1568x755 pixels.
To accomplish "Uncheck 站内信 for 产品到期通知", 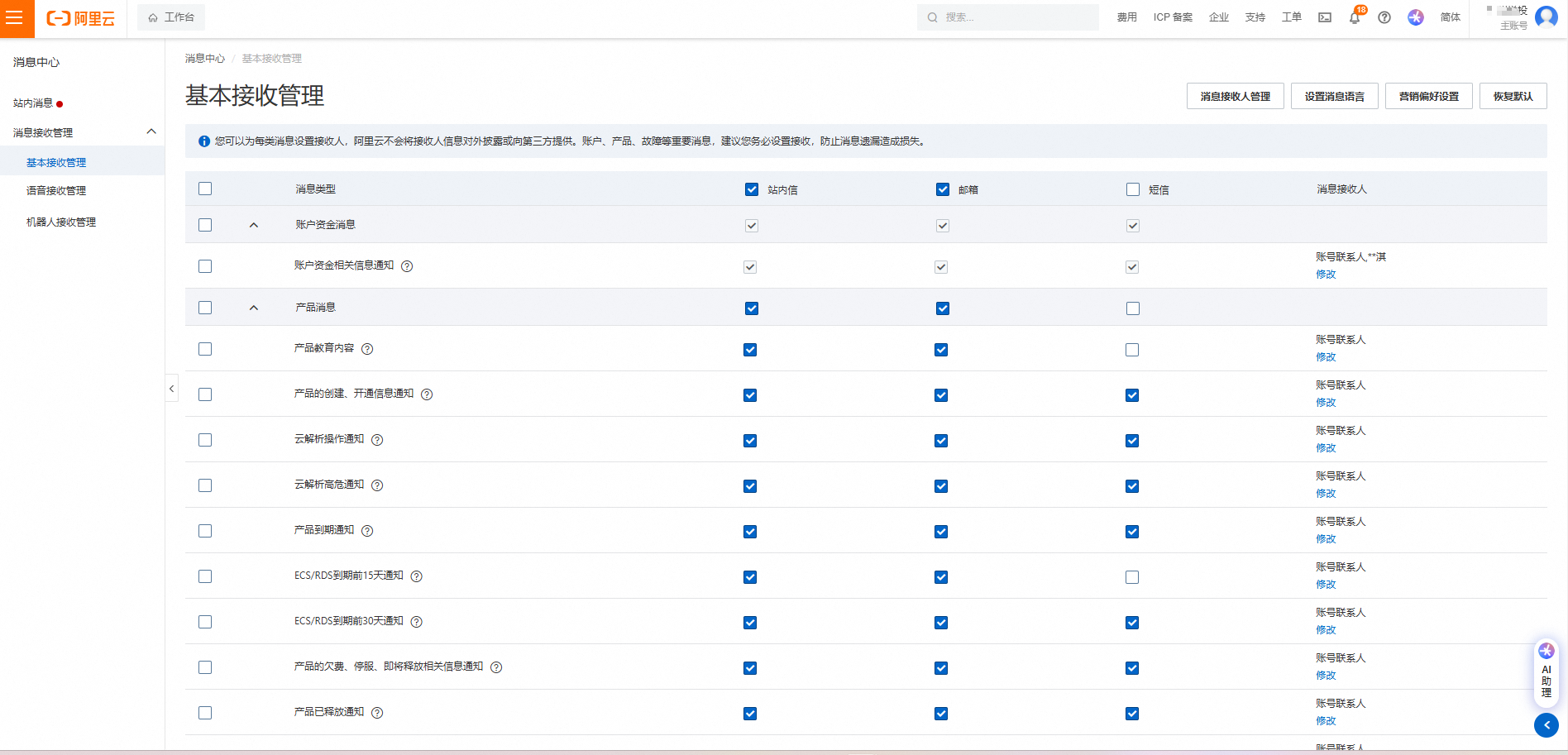I will 750,532.
